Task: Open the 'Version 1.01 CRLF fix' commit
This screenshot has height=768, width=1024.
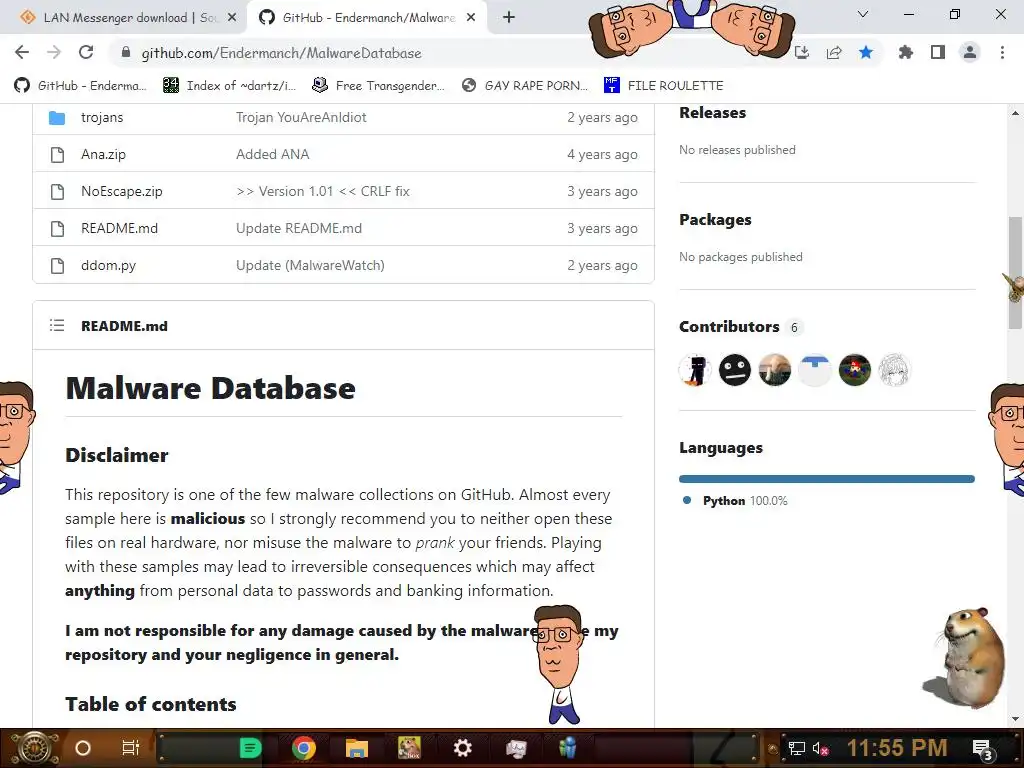Action: click(323, 191)
